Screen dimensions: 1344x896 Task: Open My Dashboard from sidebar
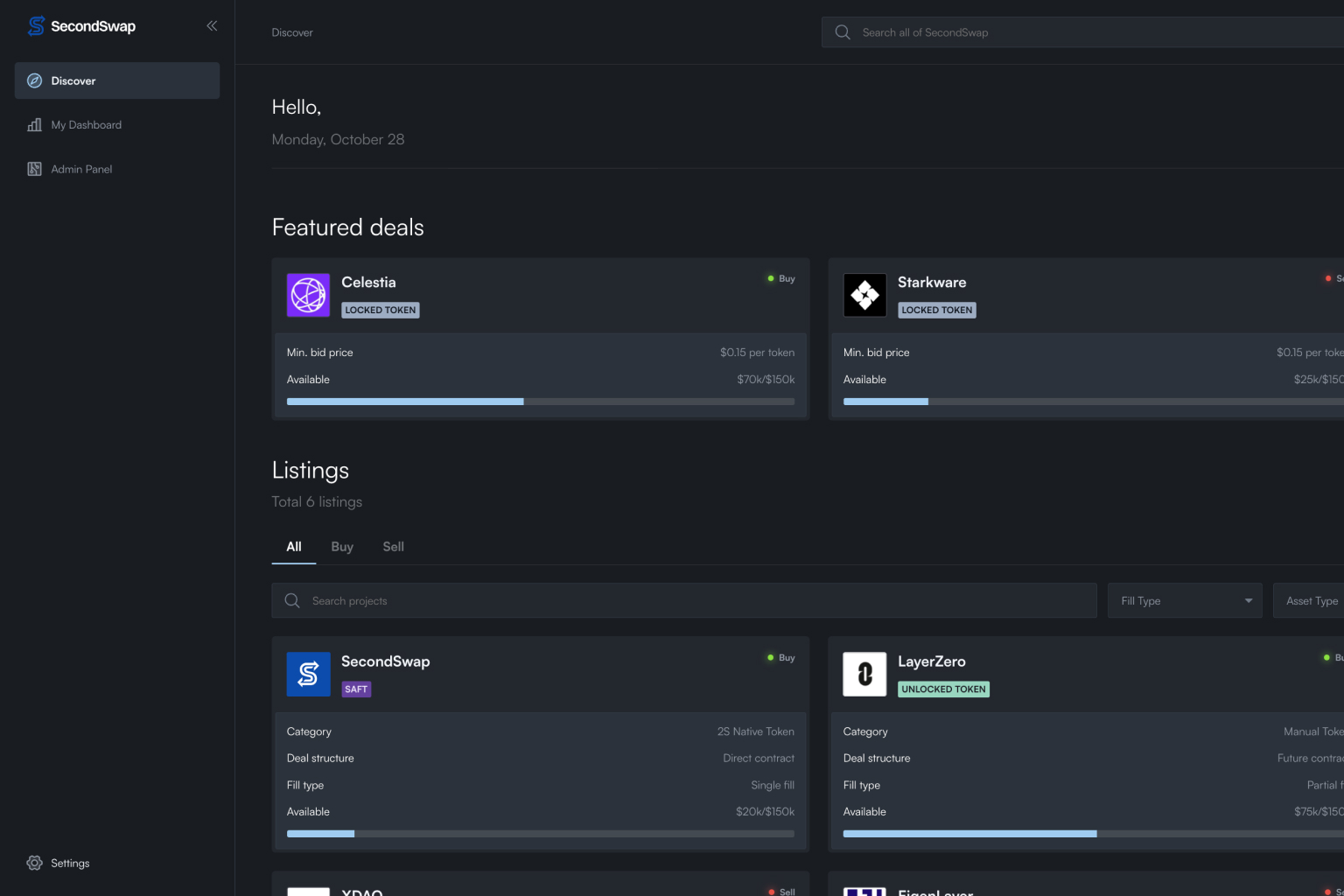click(x=117, y=125)
